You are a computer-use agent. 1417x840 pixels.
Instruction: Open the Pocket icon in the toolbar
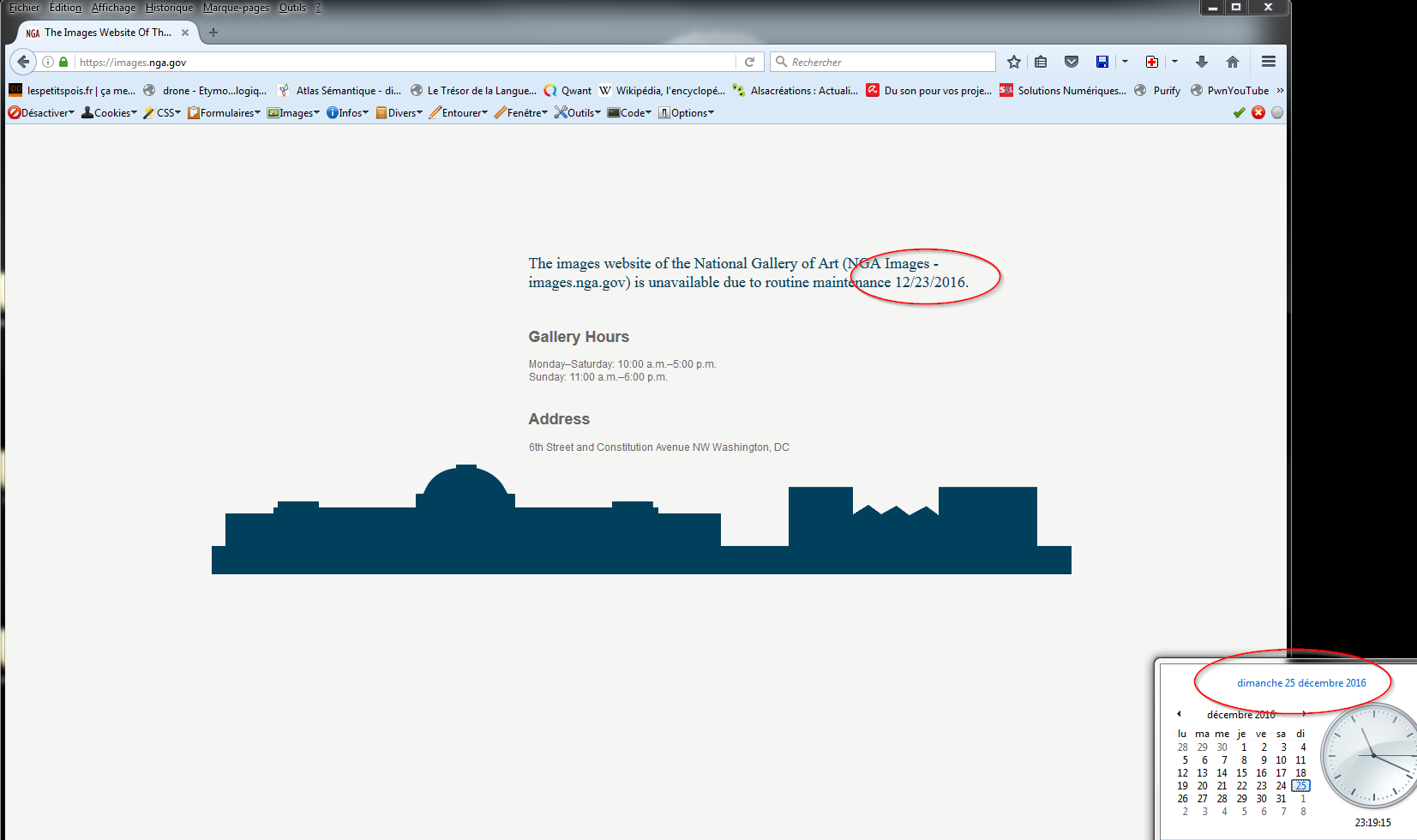[1072, 62]
